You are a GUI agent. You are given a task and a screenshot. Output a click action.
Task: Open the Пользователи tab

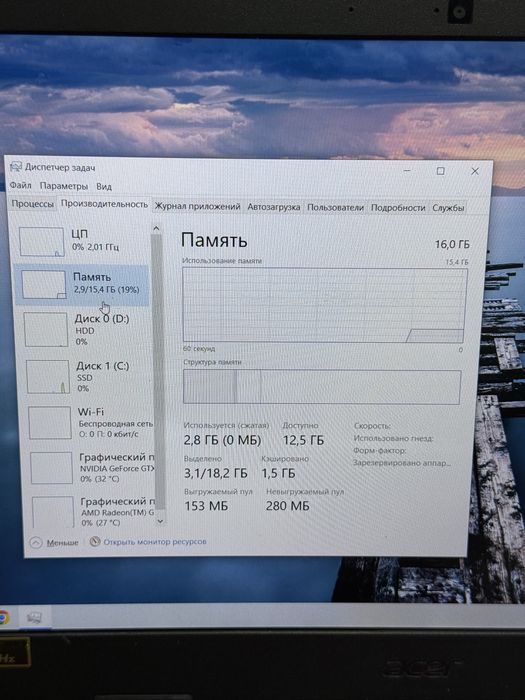335,208
